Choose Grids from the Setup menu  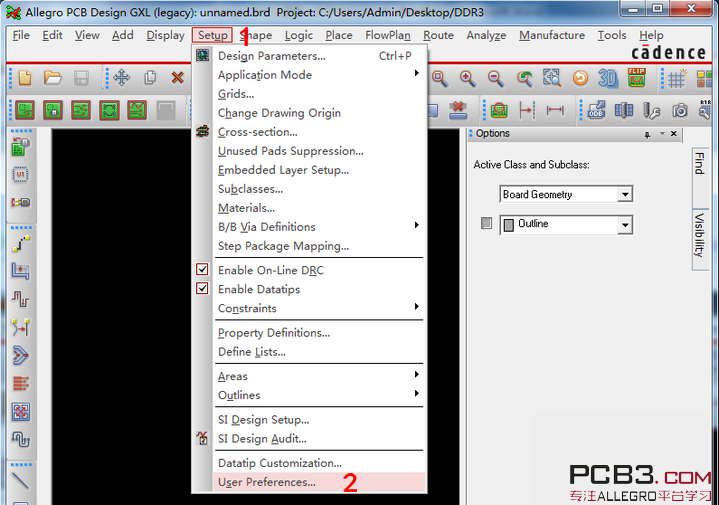tap(319, 94)
